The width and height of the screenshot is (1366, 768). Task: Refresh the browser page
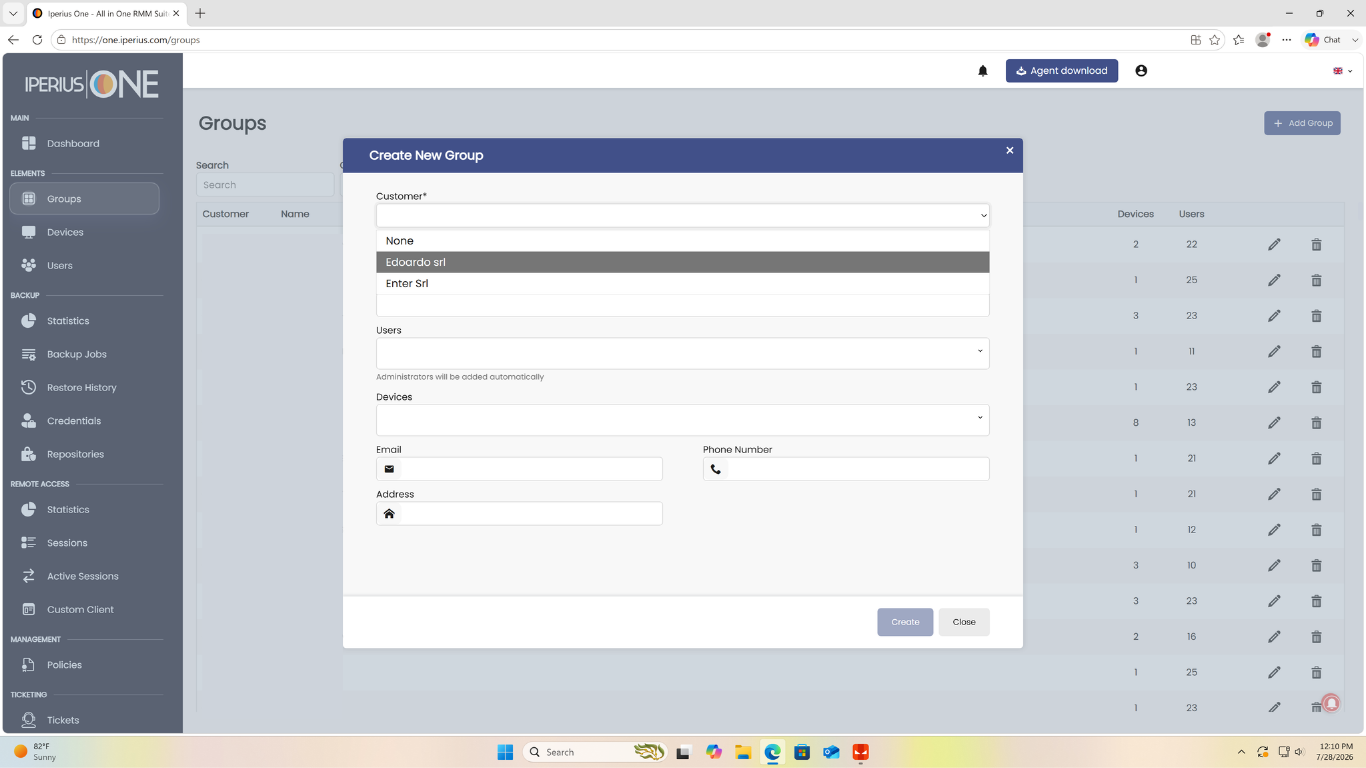(37, 40)
